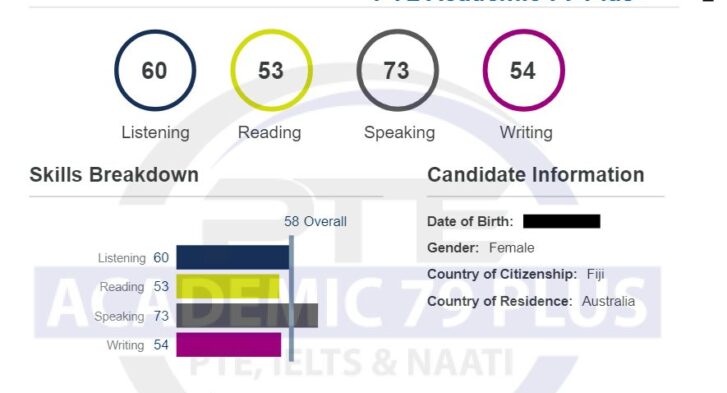Image resolution: width=727 pixels, height=393 pixels.
Task: Click the Candidate Information heading
Action: pyautogui.click(x=536, y=175)
